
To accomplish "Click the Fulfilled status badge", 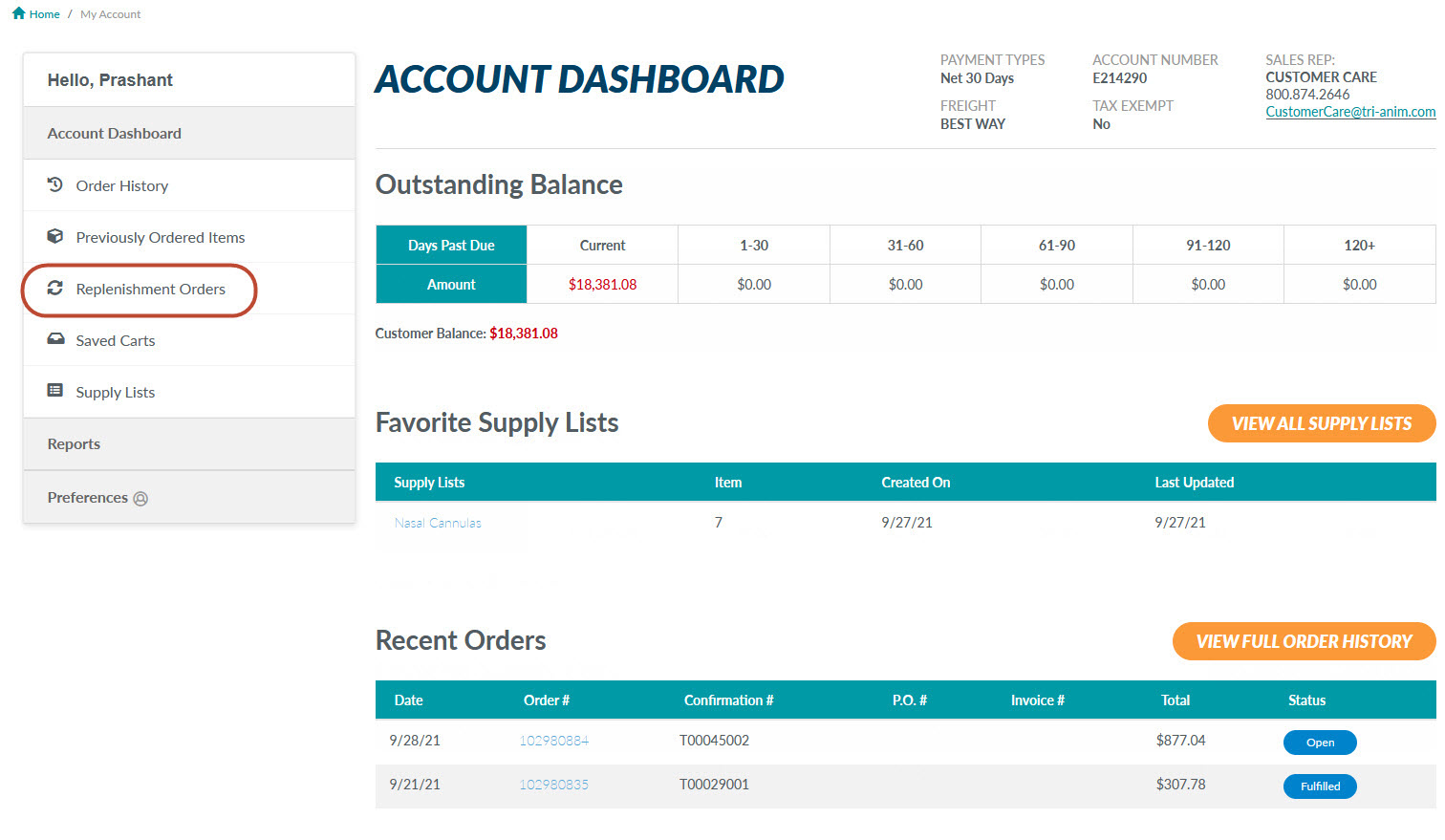I will click(x=1319, y=786).
